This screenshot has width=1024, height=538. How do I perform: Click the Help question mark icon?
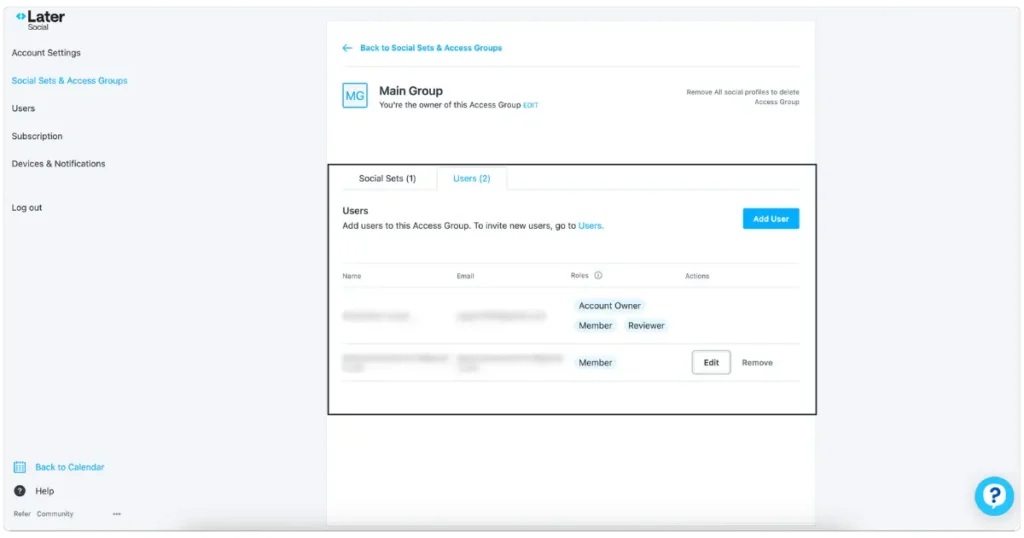pos(19,491)
